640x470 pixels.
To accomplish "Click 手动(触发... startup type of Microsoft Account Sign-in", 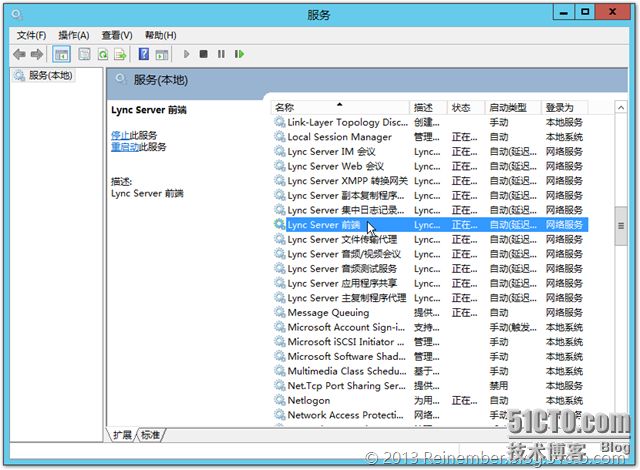I will pyautogui.click(x=513, y=328).
